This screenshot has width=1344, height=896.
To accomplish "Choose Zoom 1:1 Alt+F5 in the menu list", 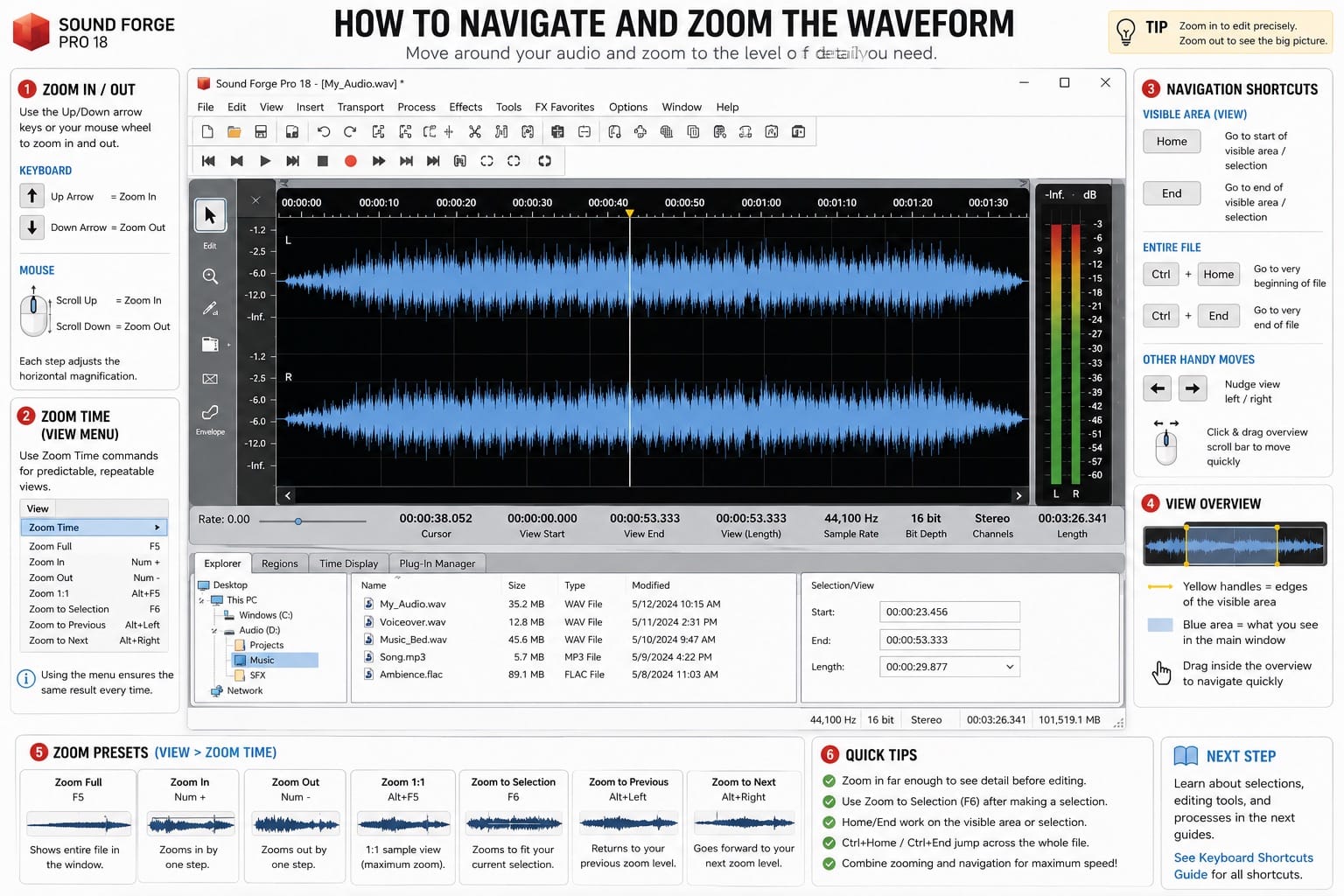I will (x=94, y=593).
